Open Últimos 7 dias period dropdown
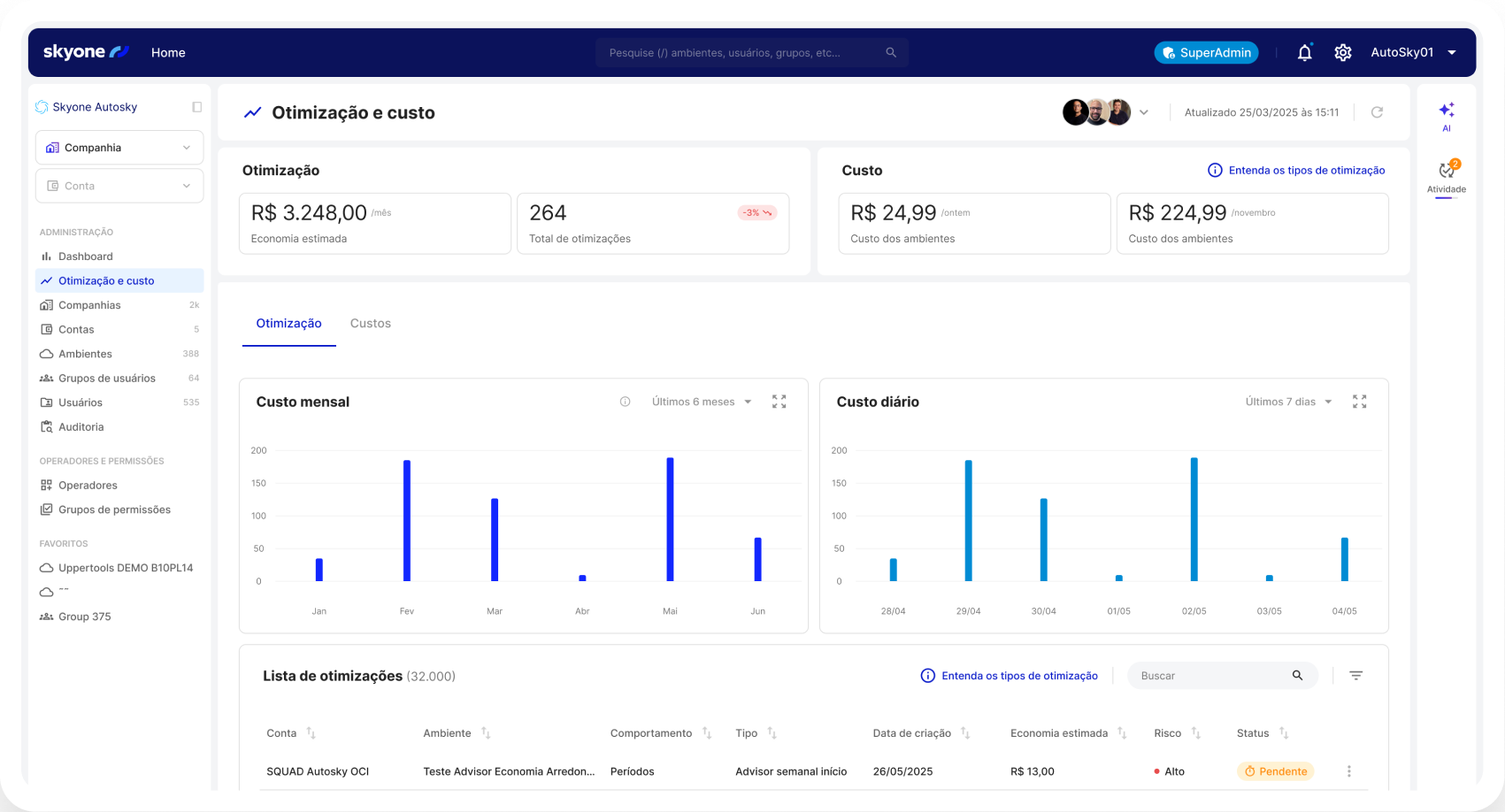Screen dimensions: 1505x812 click(1288, 402)
